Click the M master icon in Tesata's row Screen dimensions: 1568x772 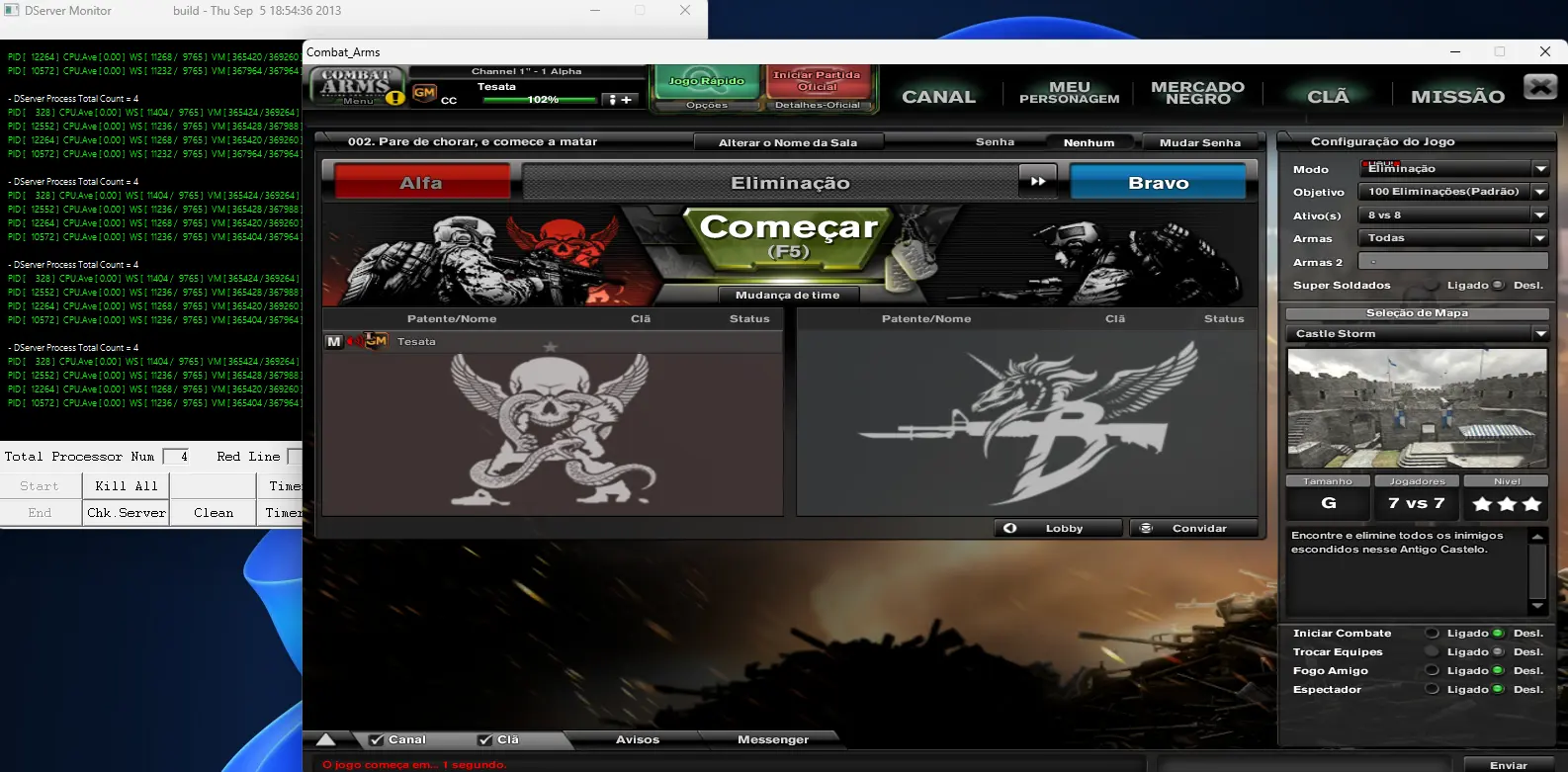click(334, 341)
